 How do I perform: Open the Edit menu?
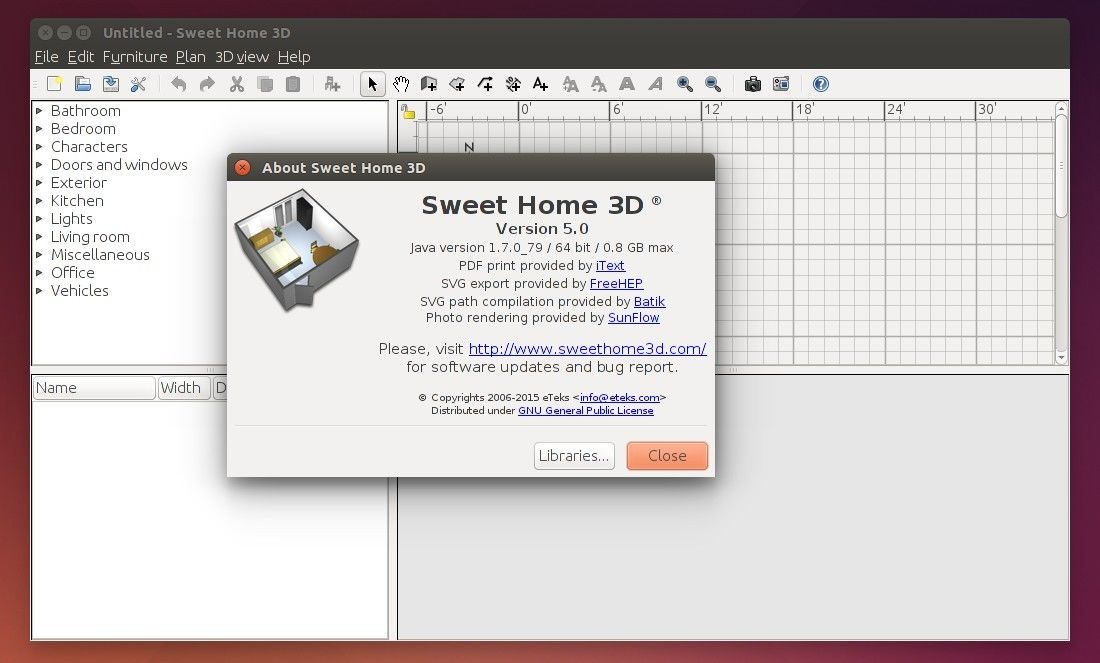coord(81,57)
